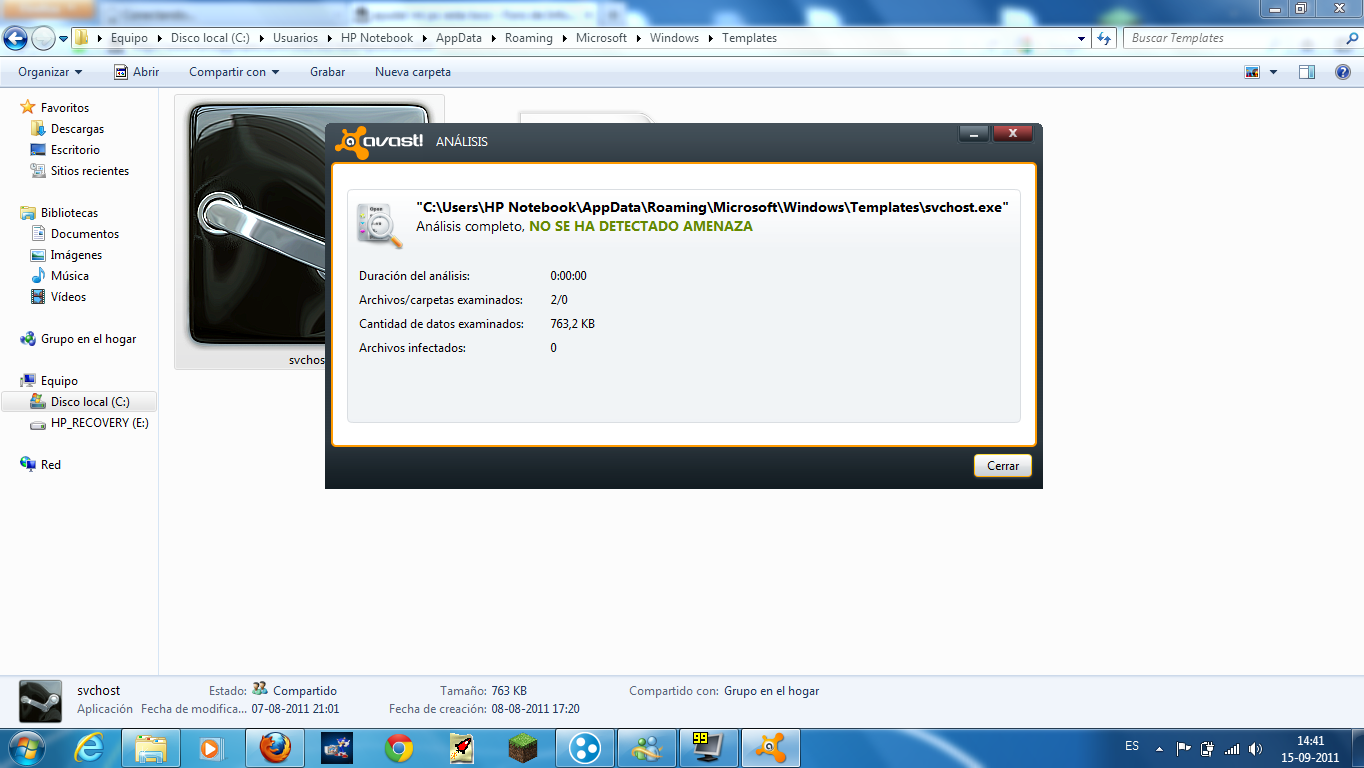Screen dimensions: 1364x768
Task: Switch to Windows Explorer on the taskbar
Action: 150,747
